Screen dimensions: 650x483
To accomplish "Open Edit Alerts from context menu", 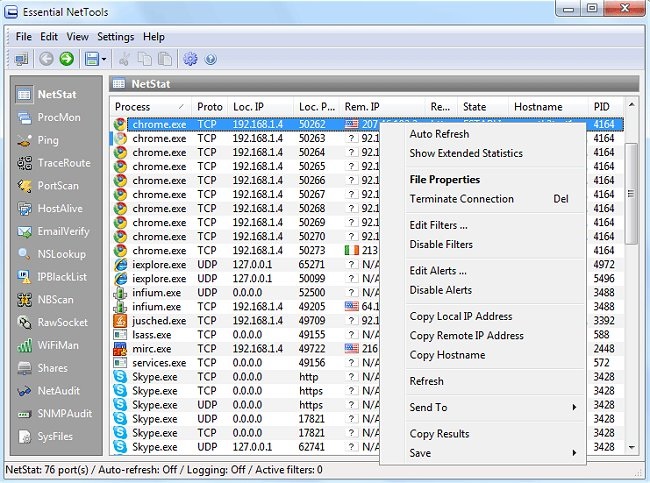I will click(x=495, y=271).
